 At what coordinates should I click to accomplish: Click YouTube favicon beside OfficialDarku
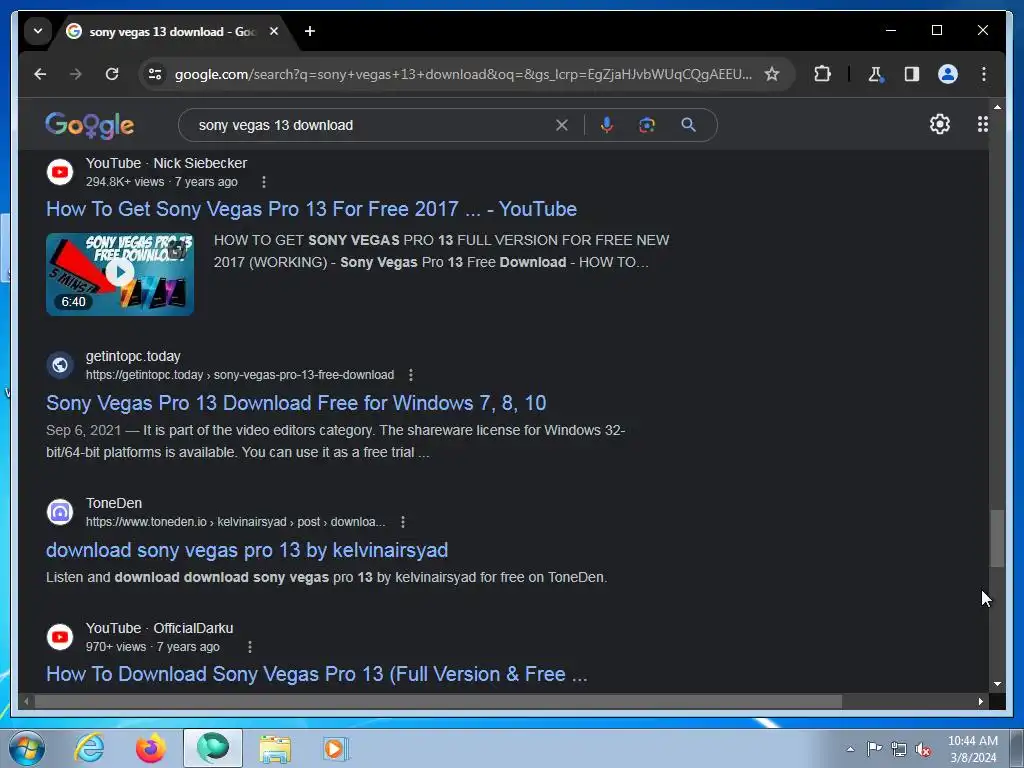click(60, 637)
